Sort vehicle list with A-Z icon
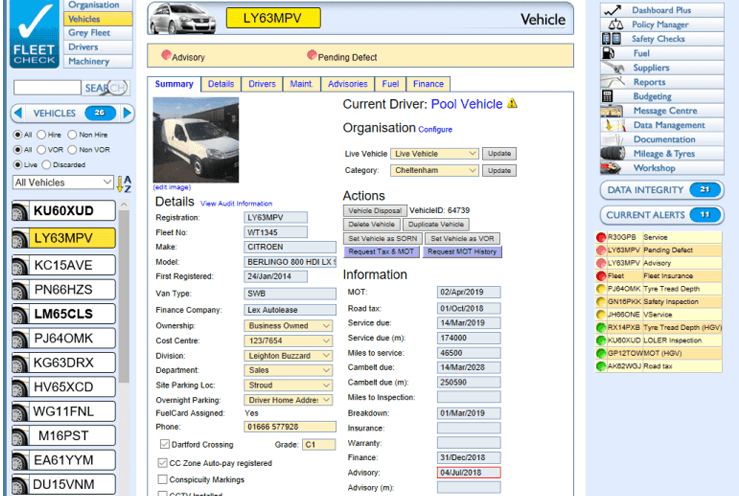The image size is (739, 496). click(x=125, y=183)
